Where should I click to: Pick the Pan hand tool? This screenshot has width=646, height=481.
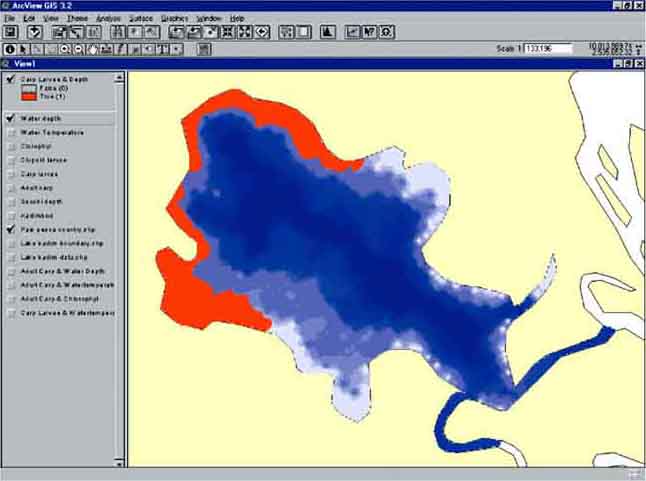pyautogui.click(x=93, y=48)
